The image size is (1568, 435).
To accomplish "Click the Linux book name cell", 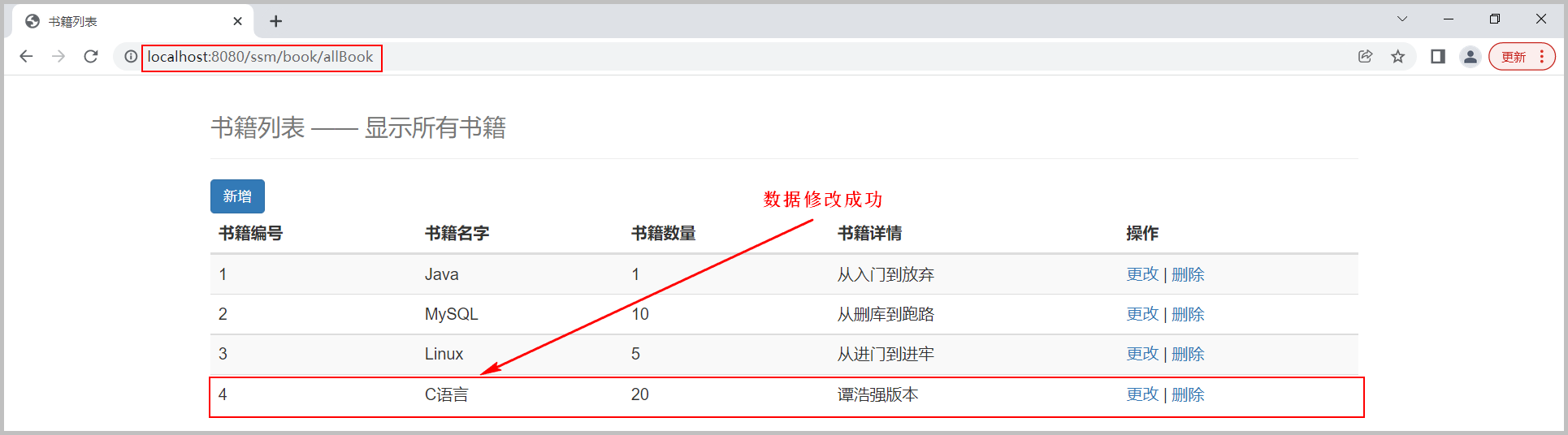I will tap(444, 354).
